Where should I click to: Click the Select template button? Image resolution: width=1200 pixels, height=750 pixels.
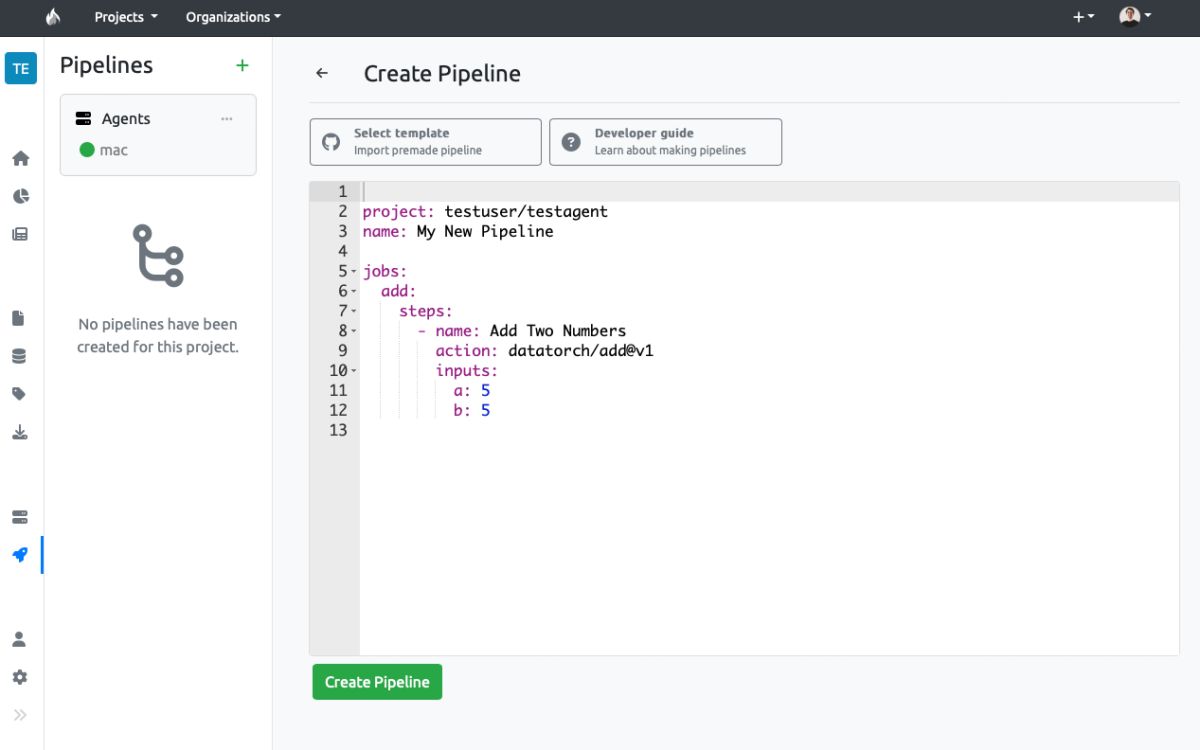[x=426, y=142]
